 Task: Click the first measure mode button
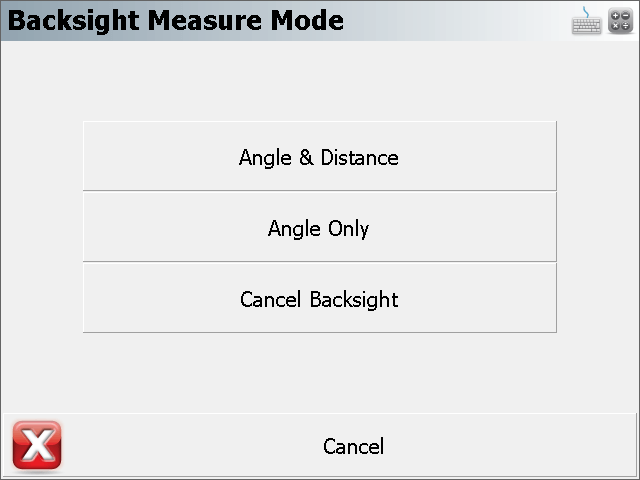pos(320,156)
